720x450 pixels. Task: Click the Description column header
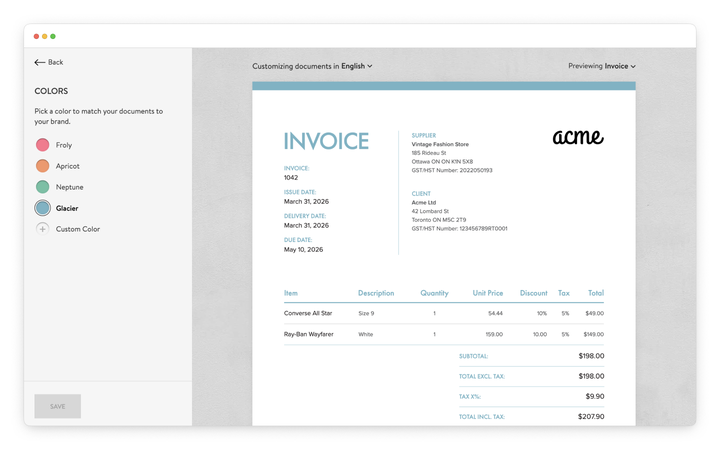coord(376,293)
